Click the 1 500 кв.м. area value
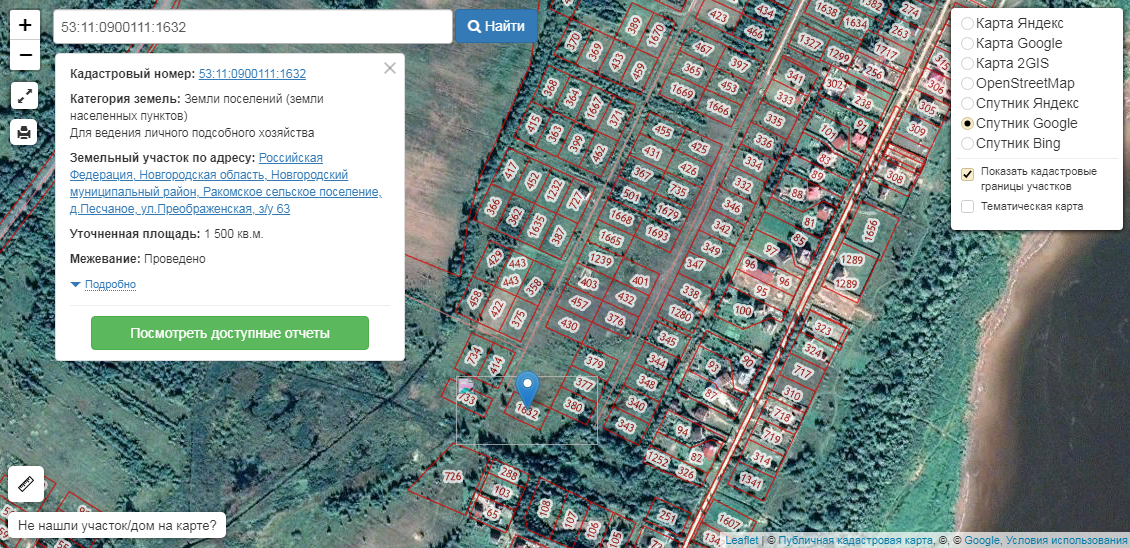Image resolution: width=1130 pixels, height=548 pixels. [x=234, y=234]
